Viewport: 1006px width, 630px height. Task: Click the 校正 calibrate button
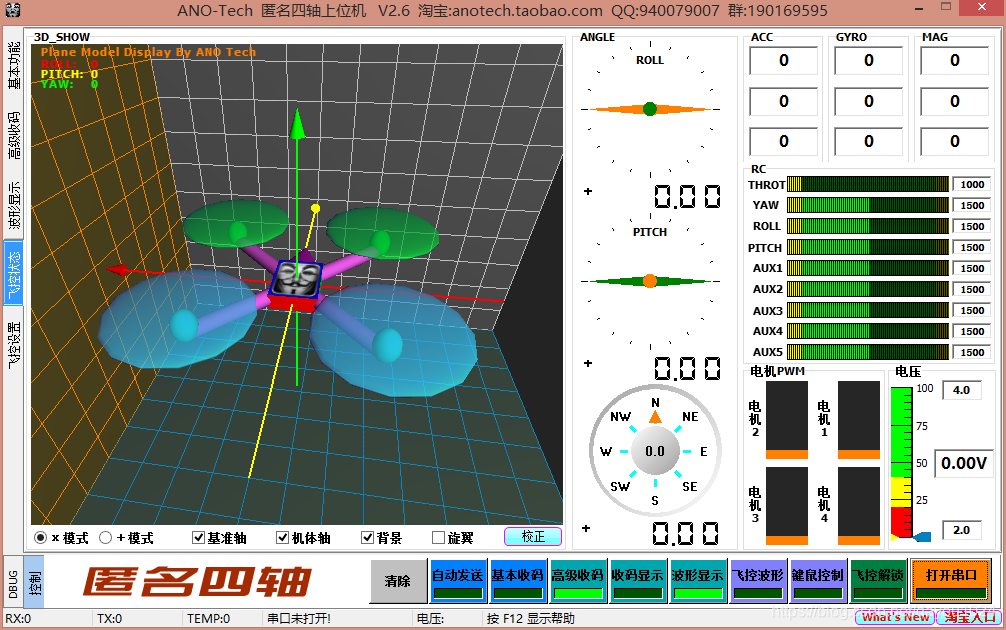click(533, 536)
